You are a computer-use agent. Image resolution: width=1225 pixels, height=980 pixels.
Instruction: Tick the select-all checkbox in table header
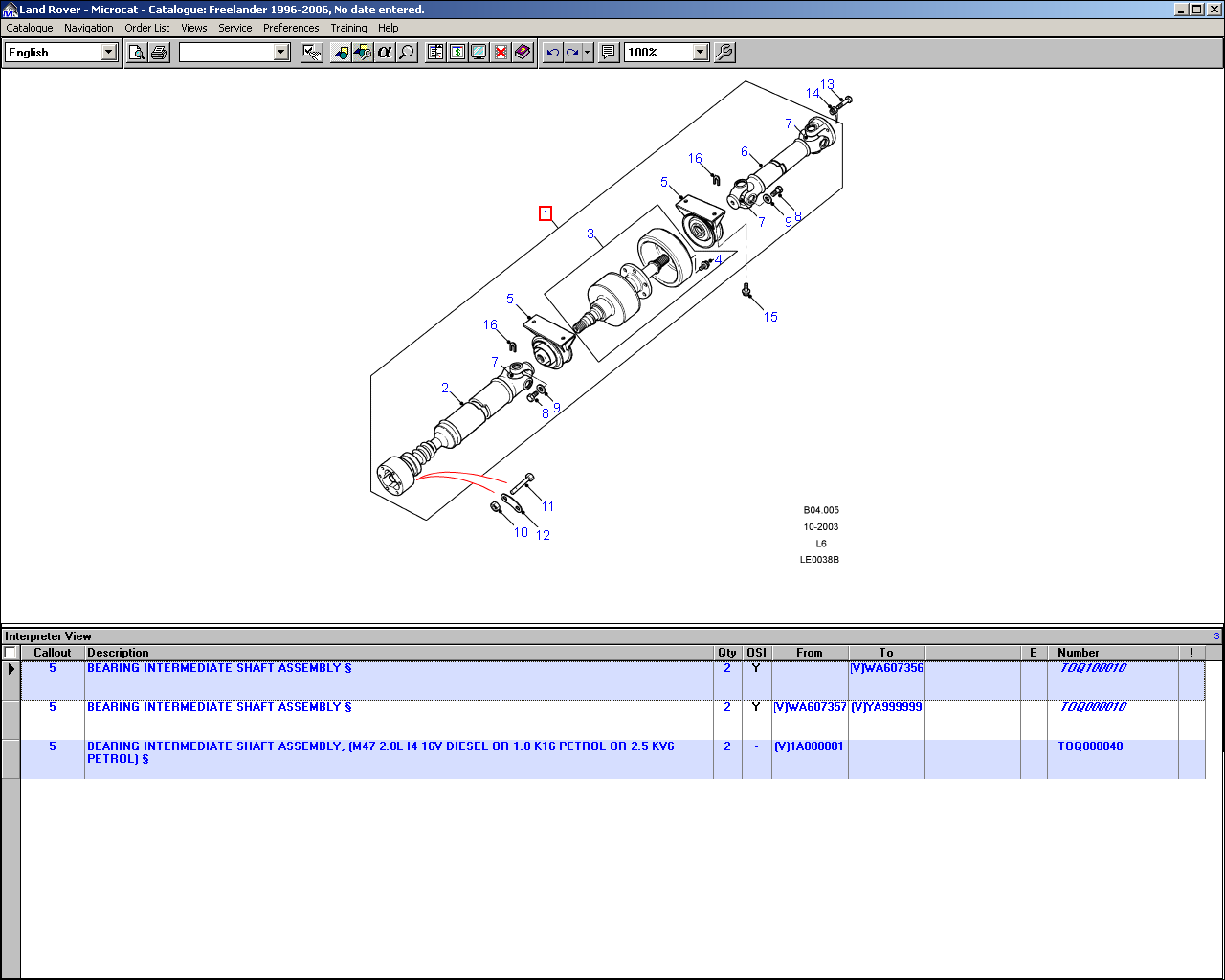coord(11,653)
